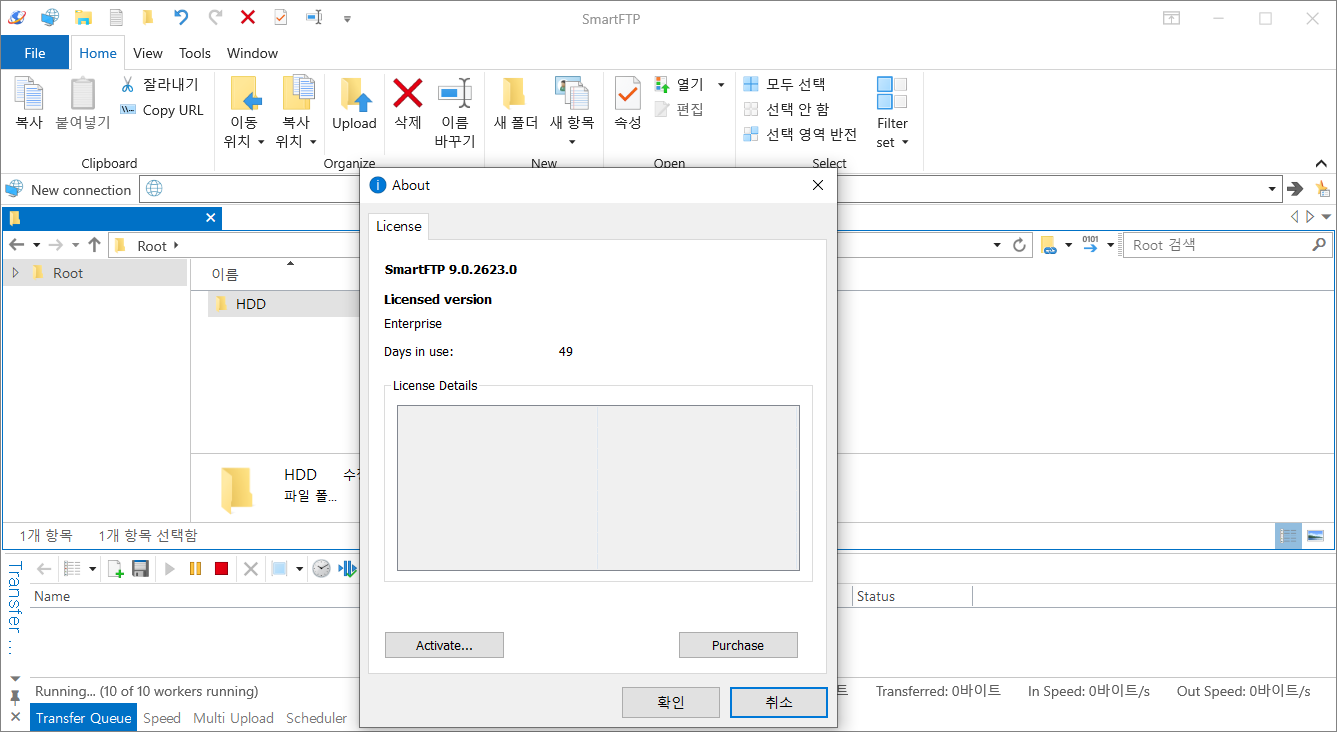Click the globe connection icon in quick access toolbar
The image size is (1337, 732).
click(x=50, y=17)
